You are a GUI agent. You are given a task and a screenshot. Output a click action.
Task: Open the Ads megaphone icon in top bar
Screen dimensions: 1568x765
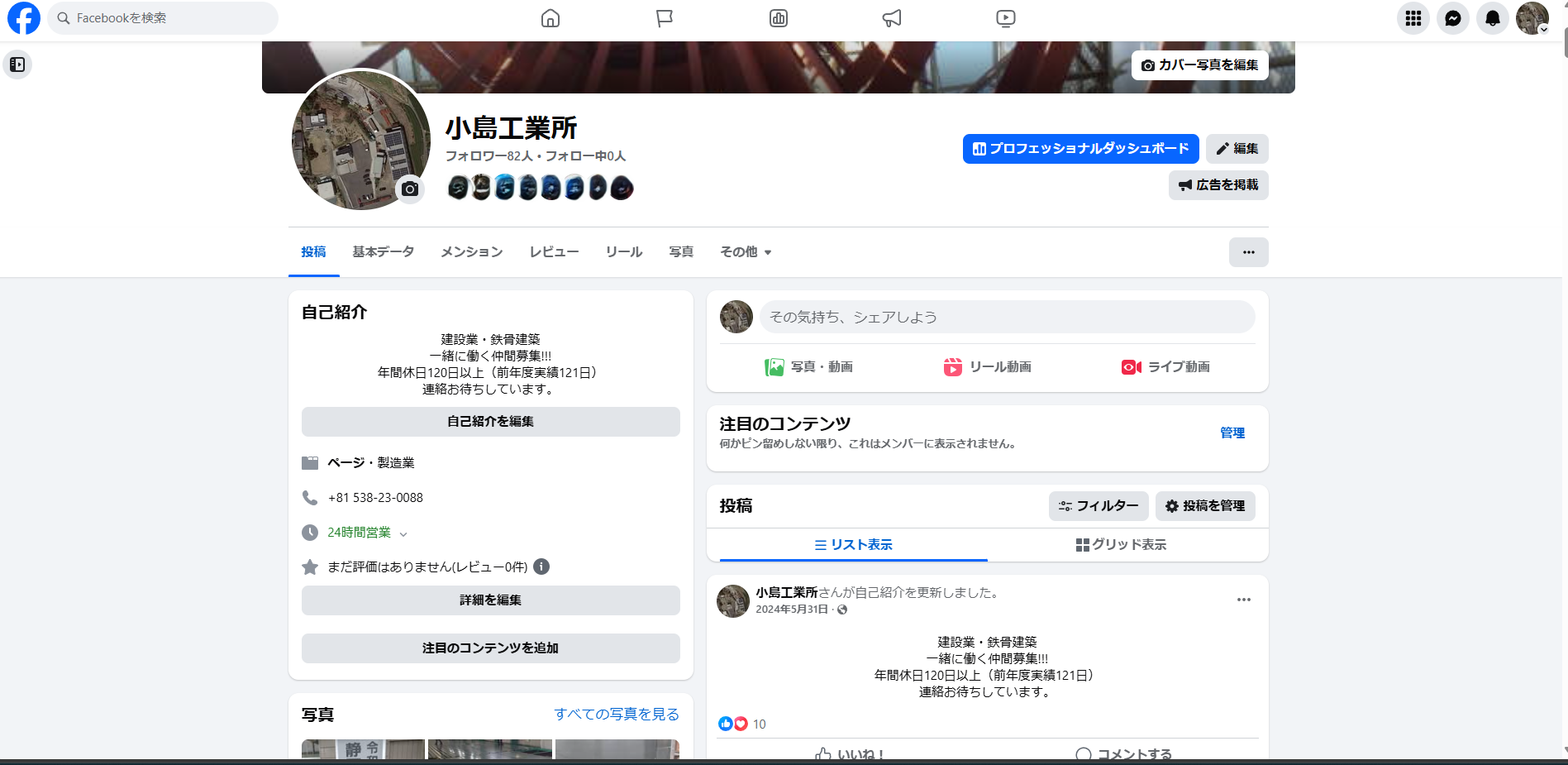tap(892, 18)
